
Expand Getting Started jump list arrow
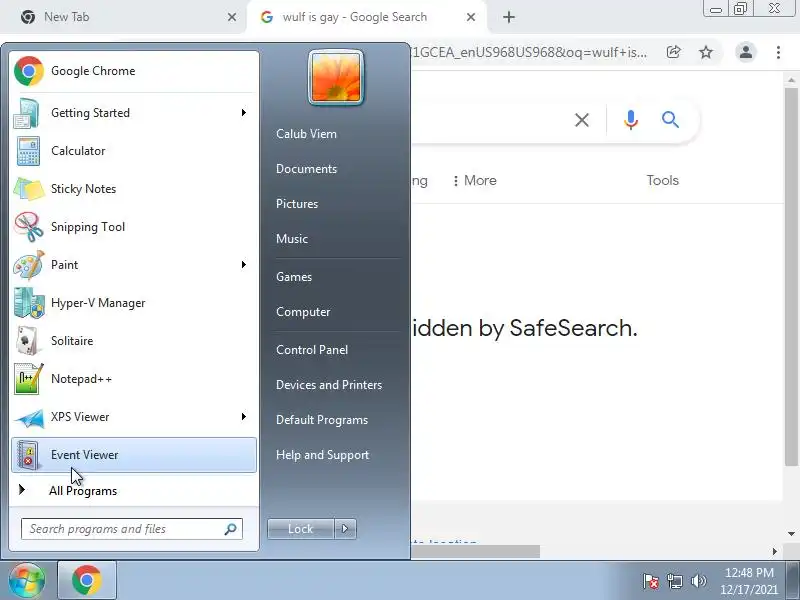pyautogui.click(x=244, y=113)
